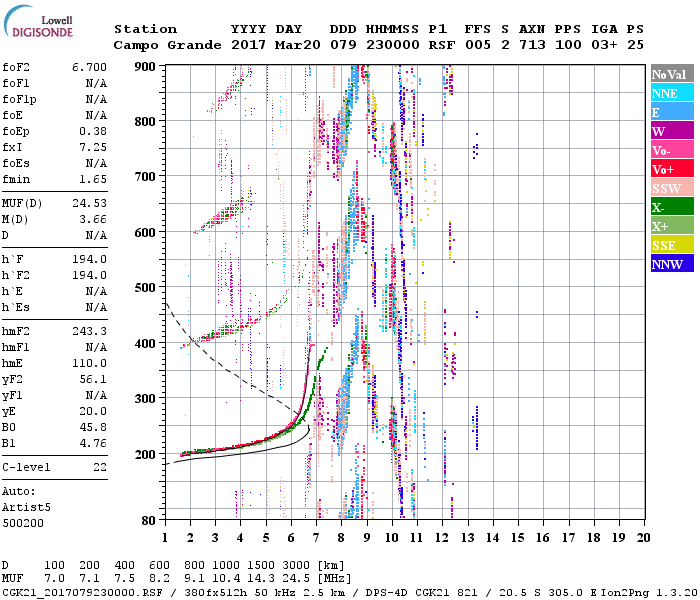Select the E blue legend swatch

pyautogui.click(x=672, y=112)
